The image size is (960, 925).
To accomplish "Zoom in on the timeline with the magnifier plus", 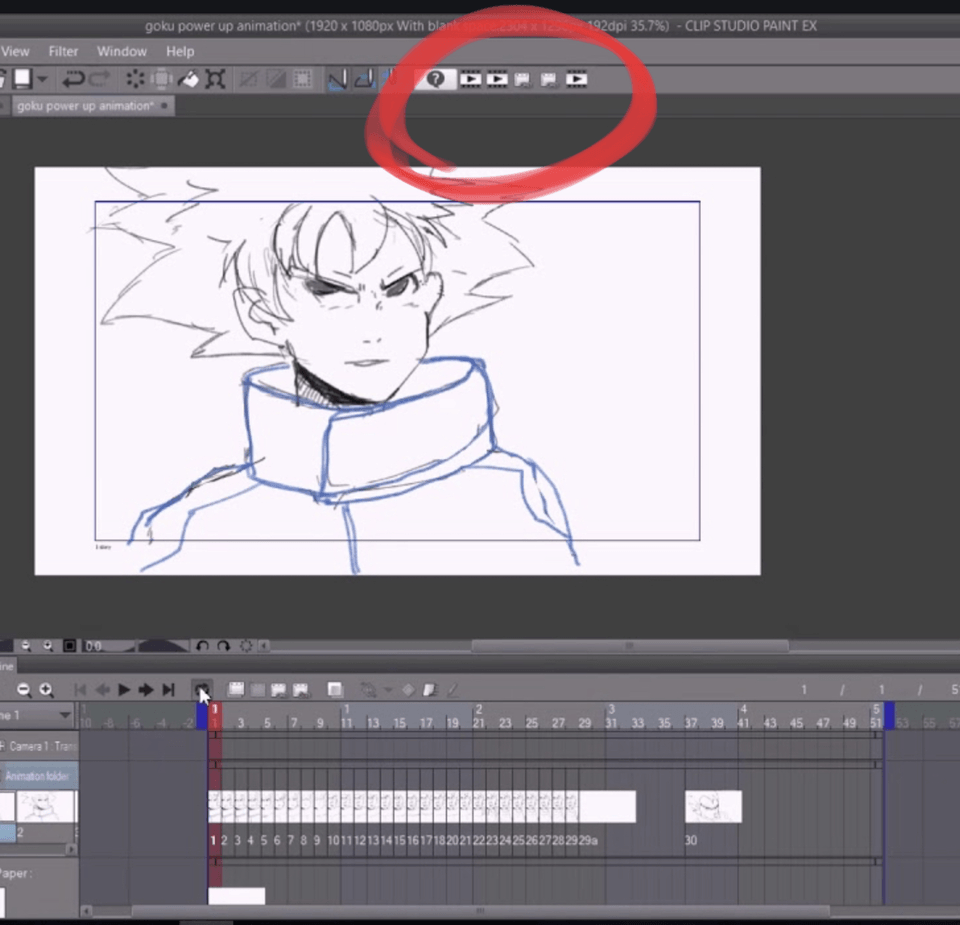I will [46, 690].
